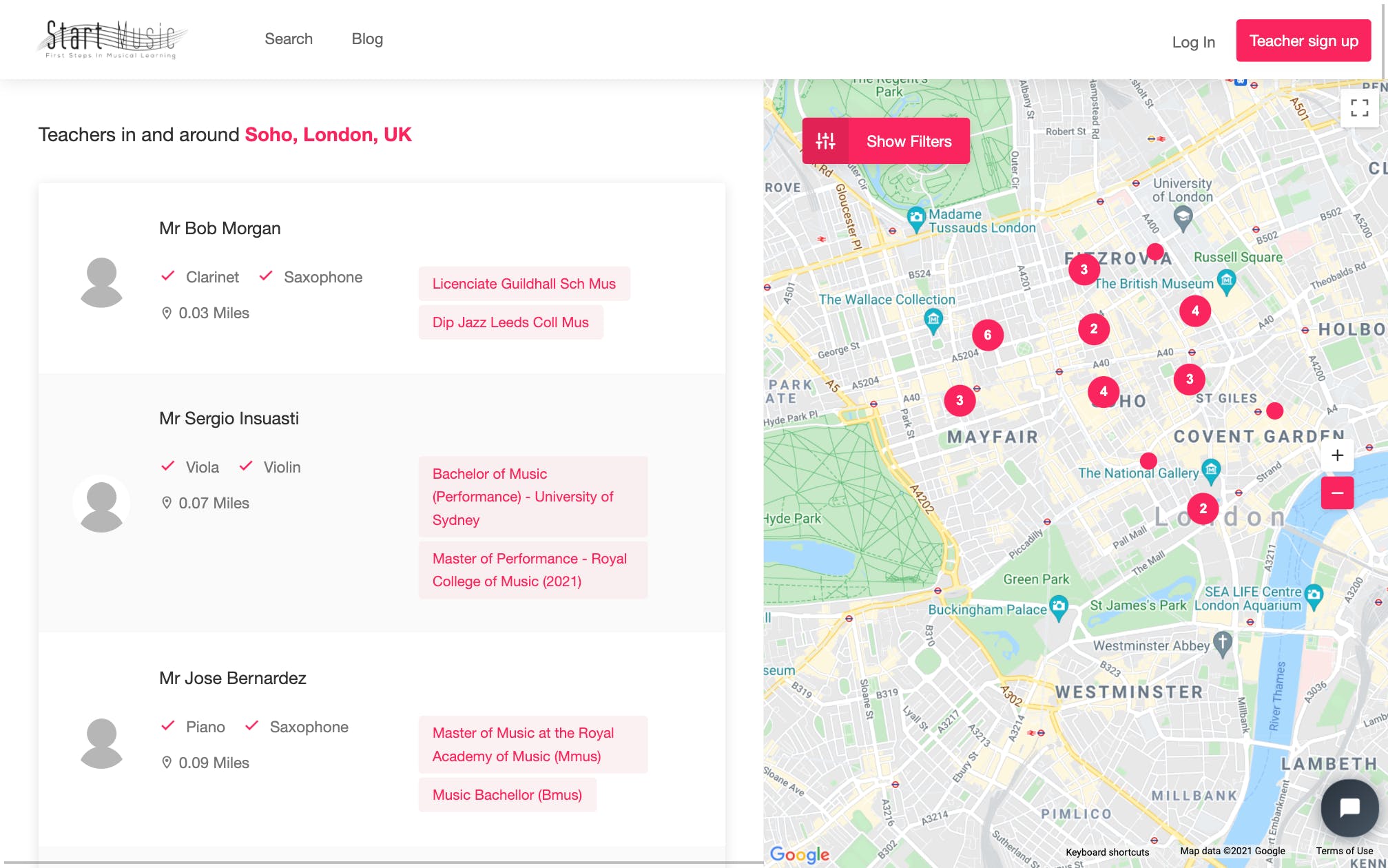Open Mr Sergio Insuasti's profile
The height and width of the screenshot is (868, 1388).
229,418
